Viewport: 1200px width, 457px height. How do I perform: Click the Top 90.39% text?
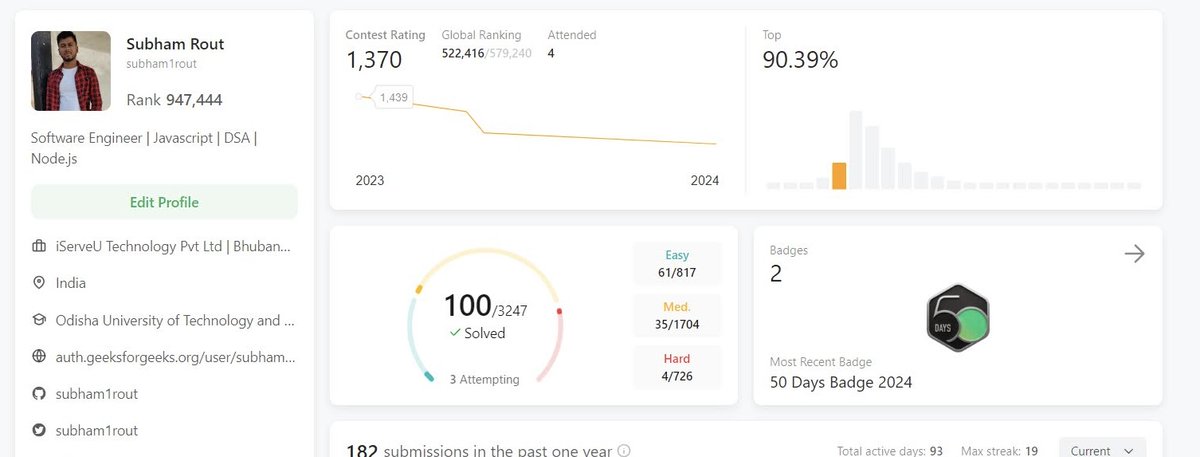pyautogui.click(x=800, y=60)
